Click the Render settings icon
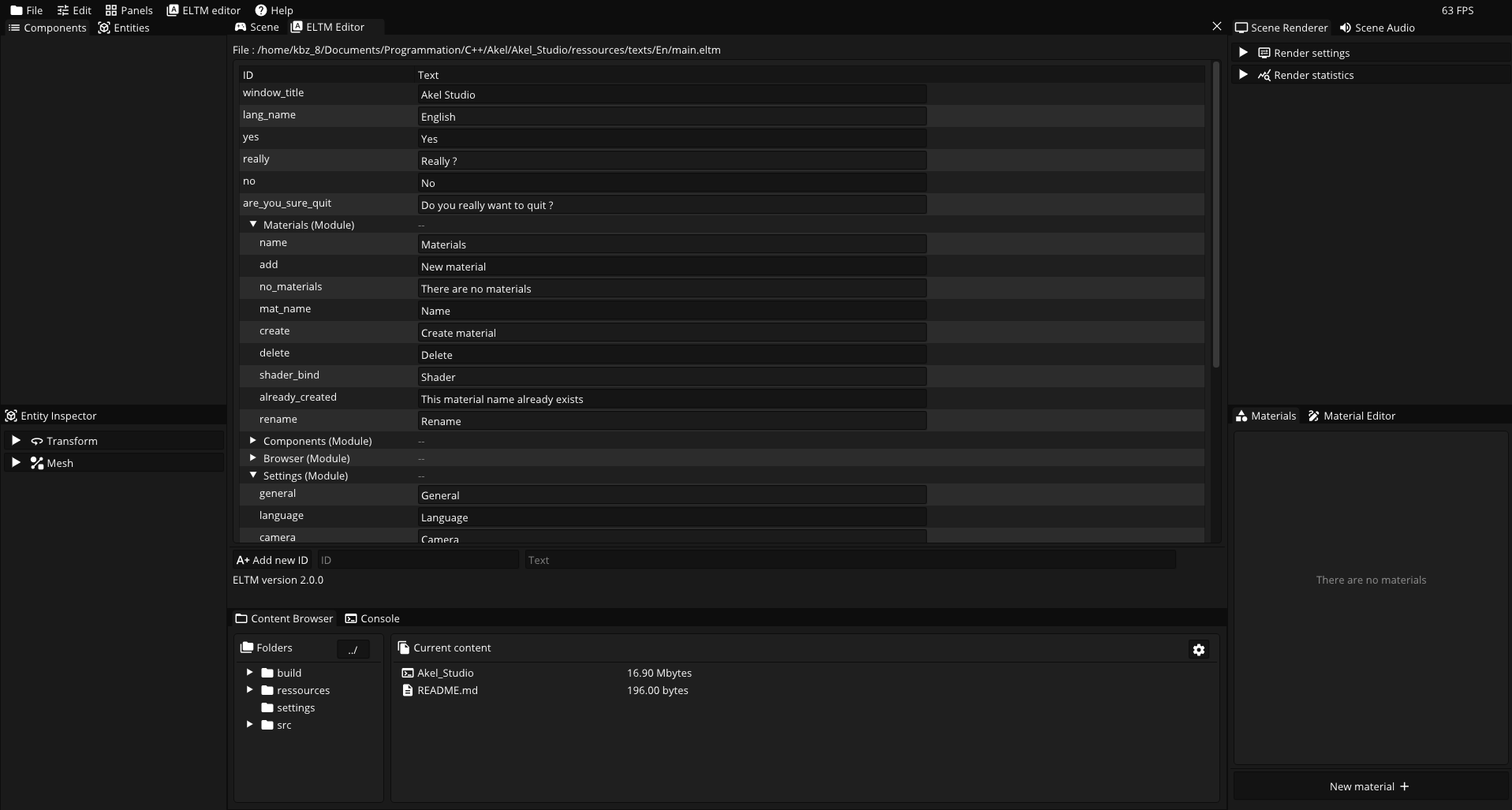The width and height of the screenshot is (1512, 810). tap(1264, 53)
